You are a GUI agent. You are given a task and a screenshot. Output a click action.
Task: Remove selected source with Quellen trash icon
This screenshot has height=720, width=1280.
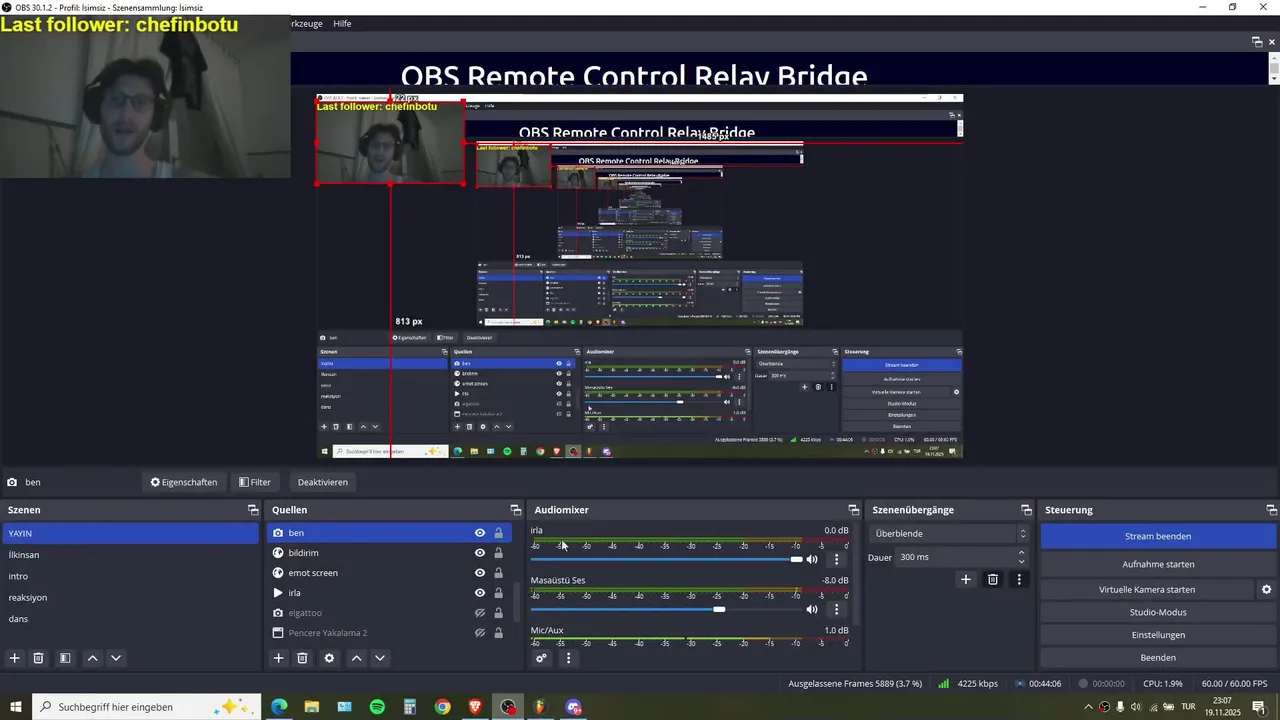(x=302, y=658)
